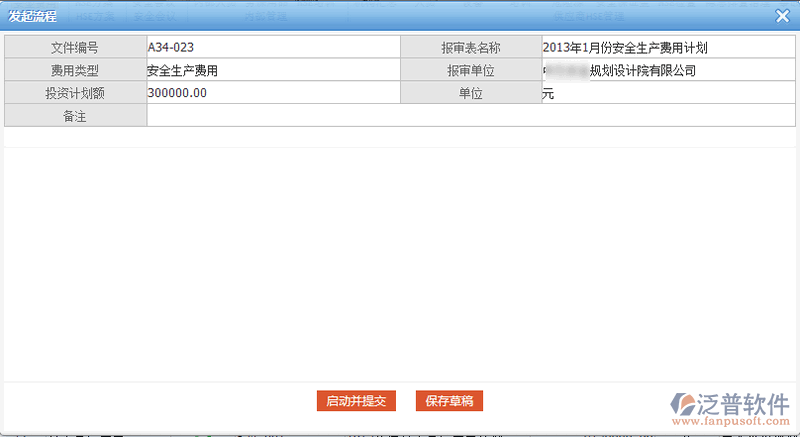Select the 报审表名称 field with 2013年1月份安全生产费用计划
Image resolution: width=800 pixels, height=437 pixels.
[x=667, y=47]
